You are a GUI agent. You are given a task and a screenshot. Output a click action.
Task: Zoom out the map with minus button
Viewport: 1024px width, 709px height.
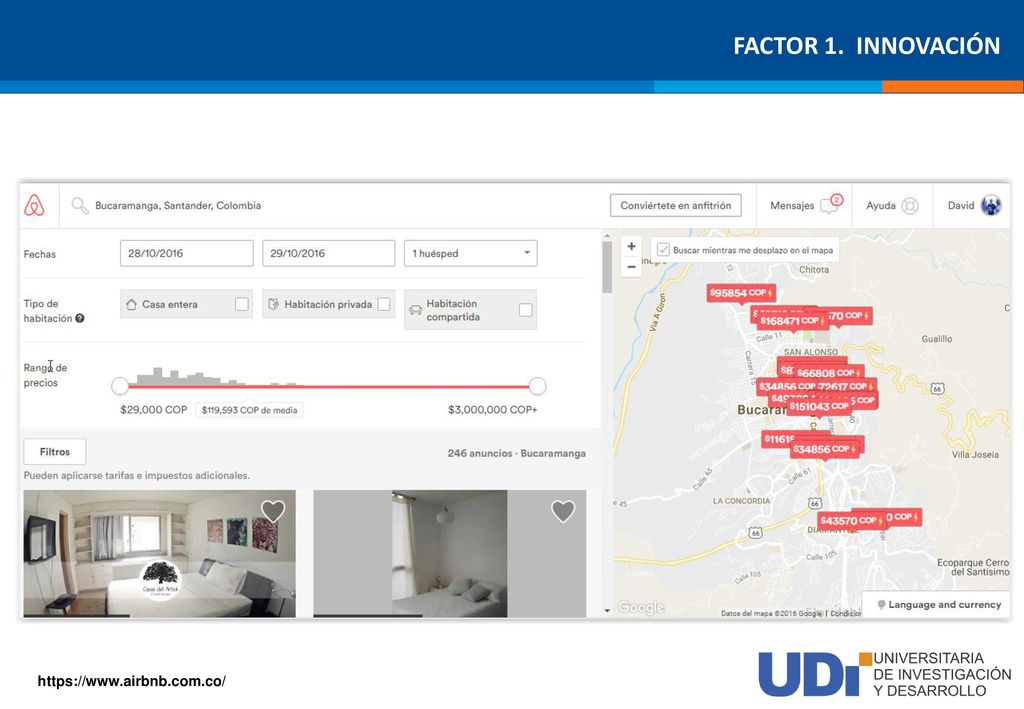coord(632,266)
